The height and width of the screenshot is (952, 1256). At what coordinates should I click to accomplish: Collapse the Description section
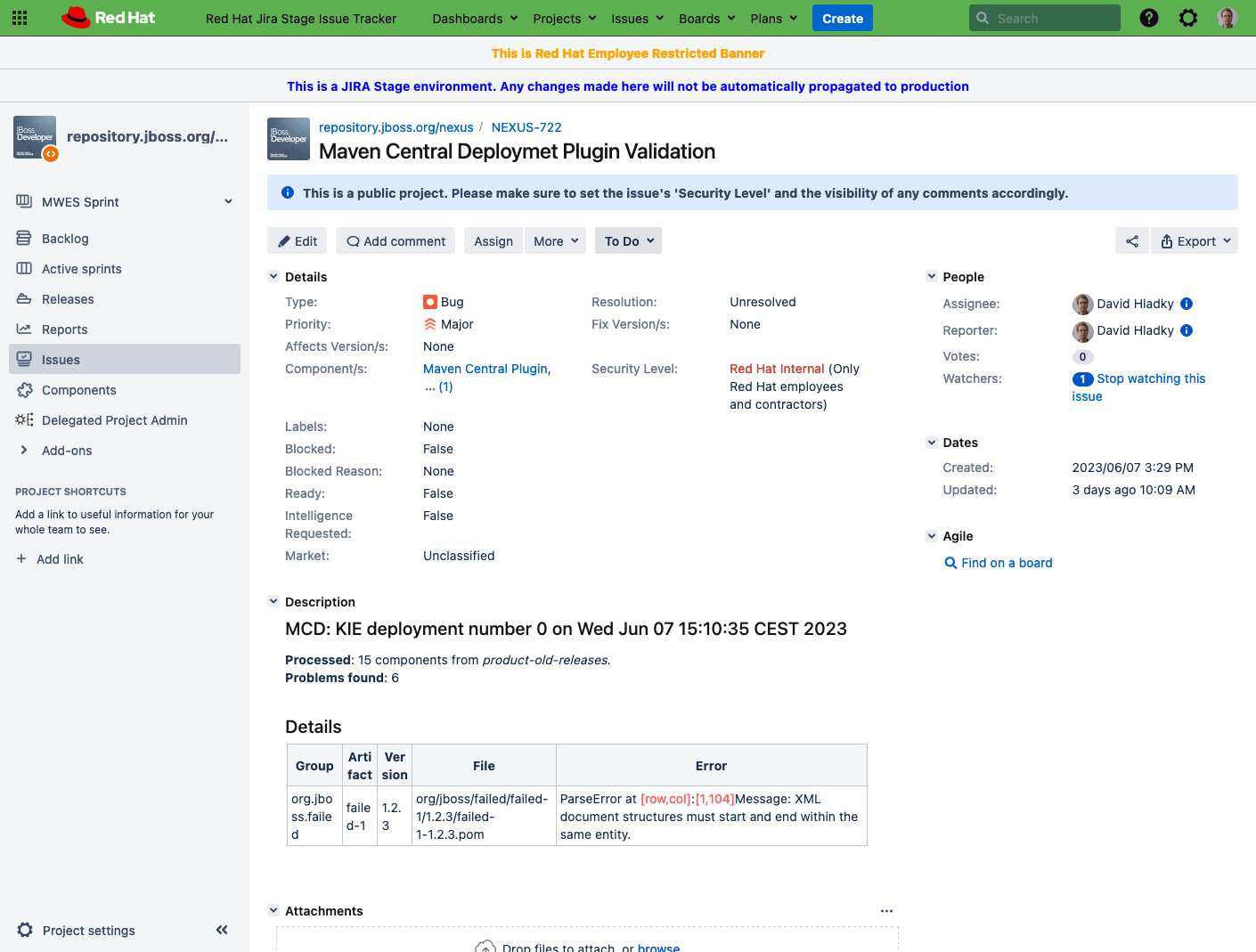[x=273, y=601]
